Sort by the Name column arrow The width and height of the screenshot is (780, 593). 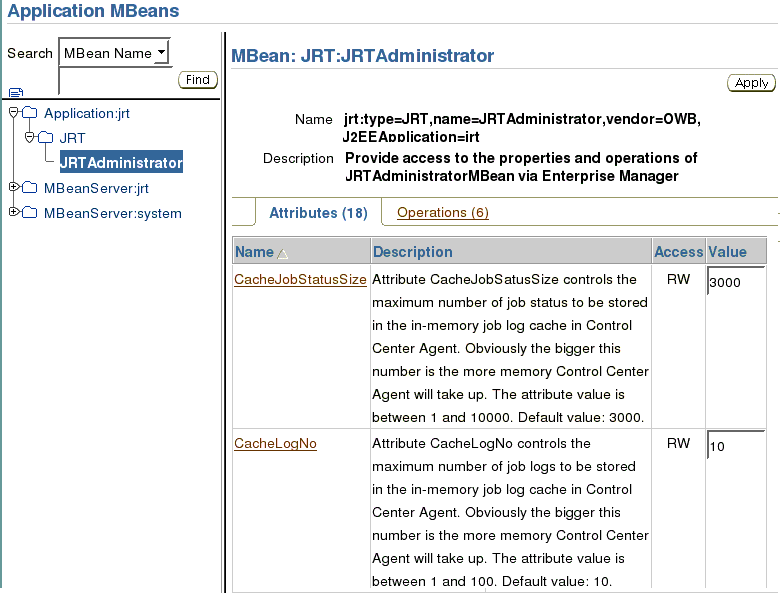(282, 254)
